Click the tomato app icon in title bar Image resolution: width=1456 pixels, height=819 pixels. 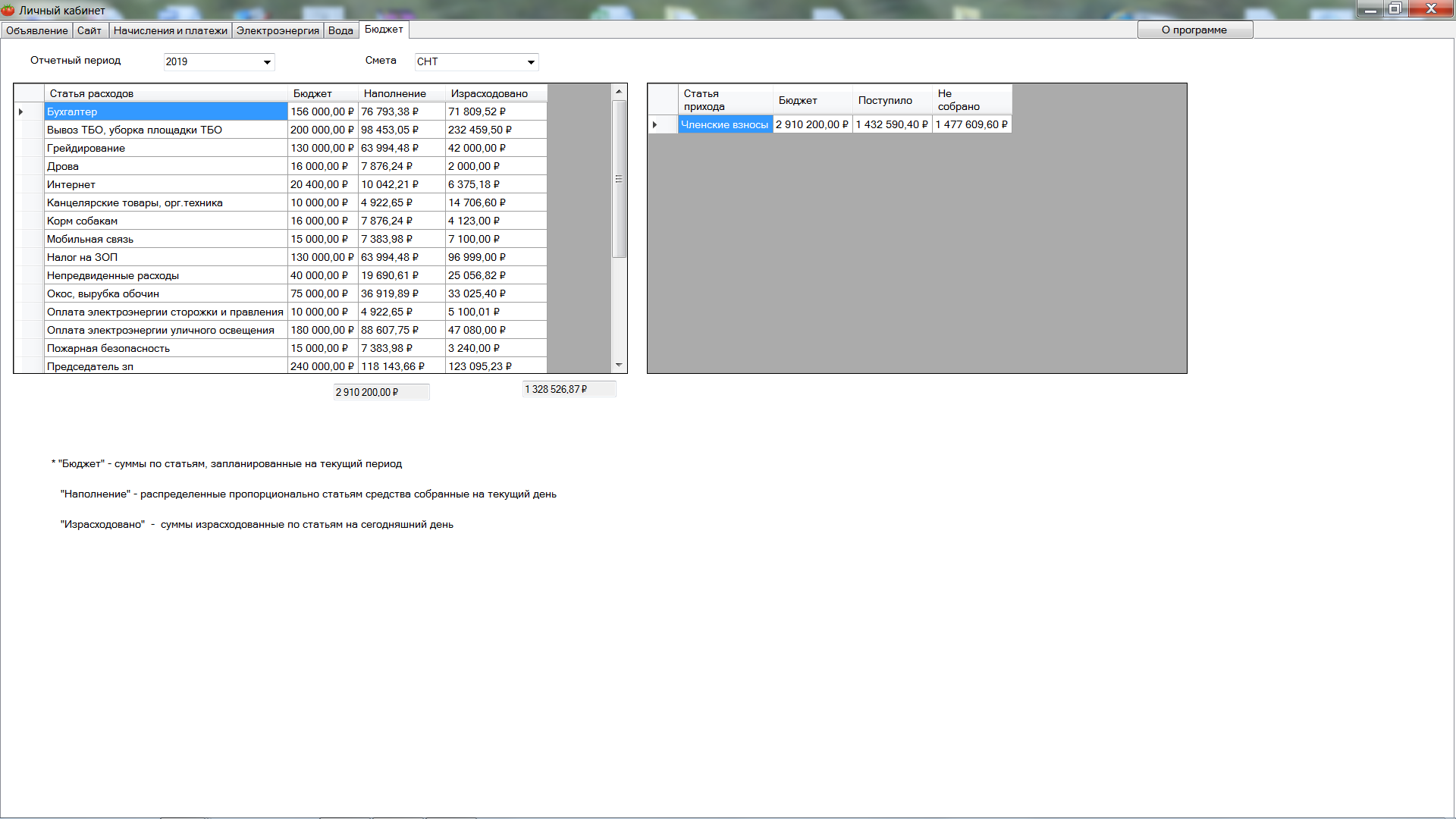[8, 10]
